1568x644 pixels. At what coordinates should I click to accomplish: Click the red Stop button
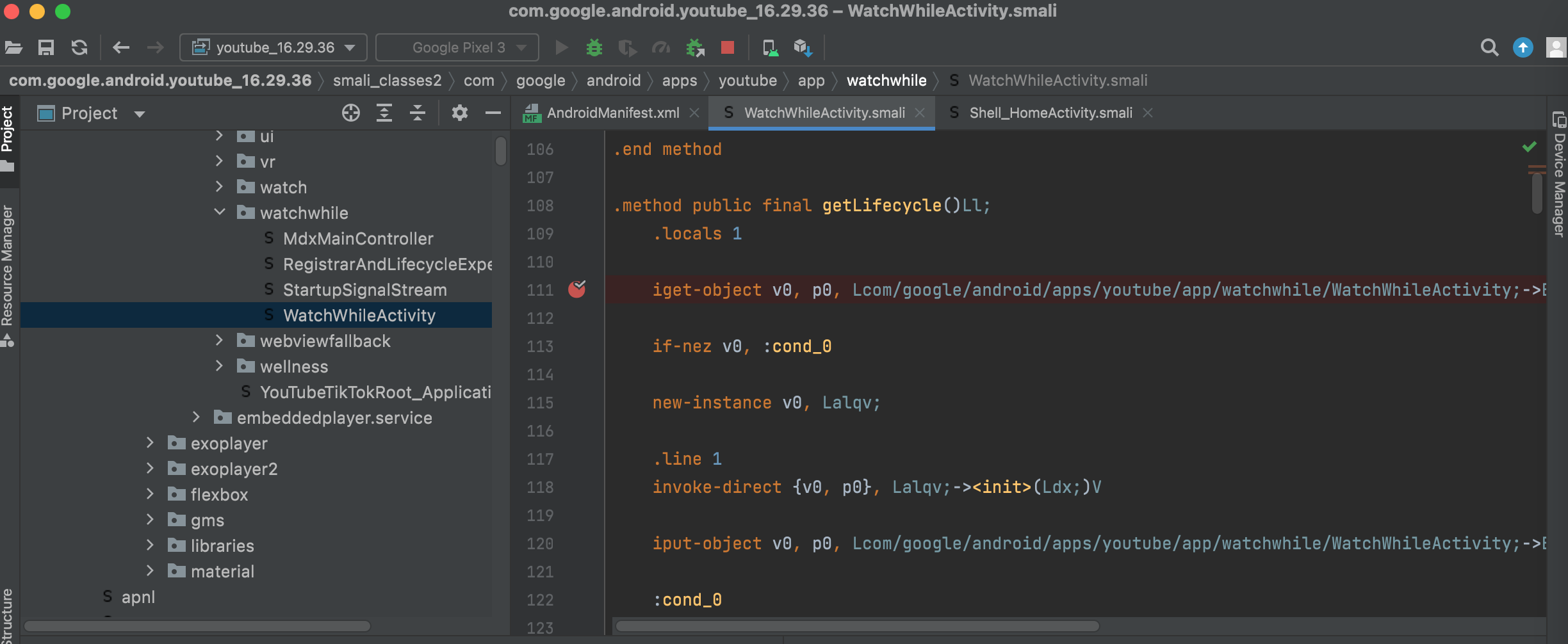pyautogui.click(x=728, y=47)
